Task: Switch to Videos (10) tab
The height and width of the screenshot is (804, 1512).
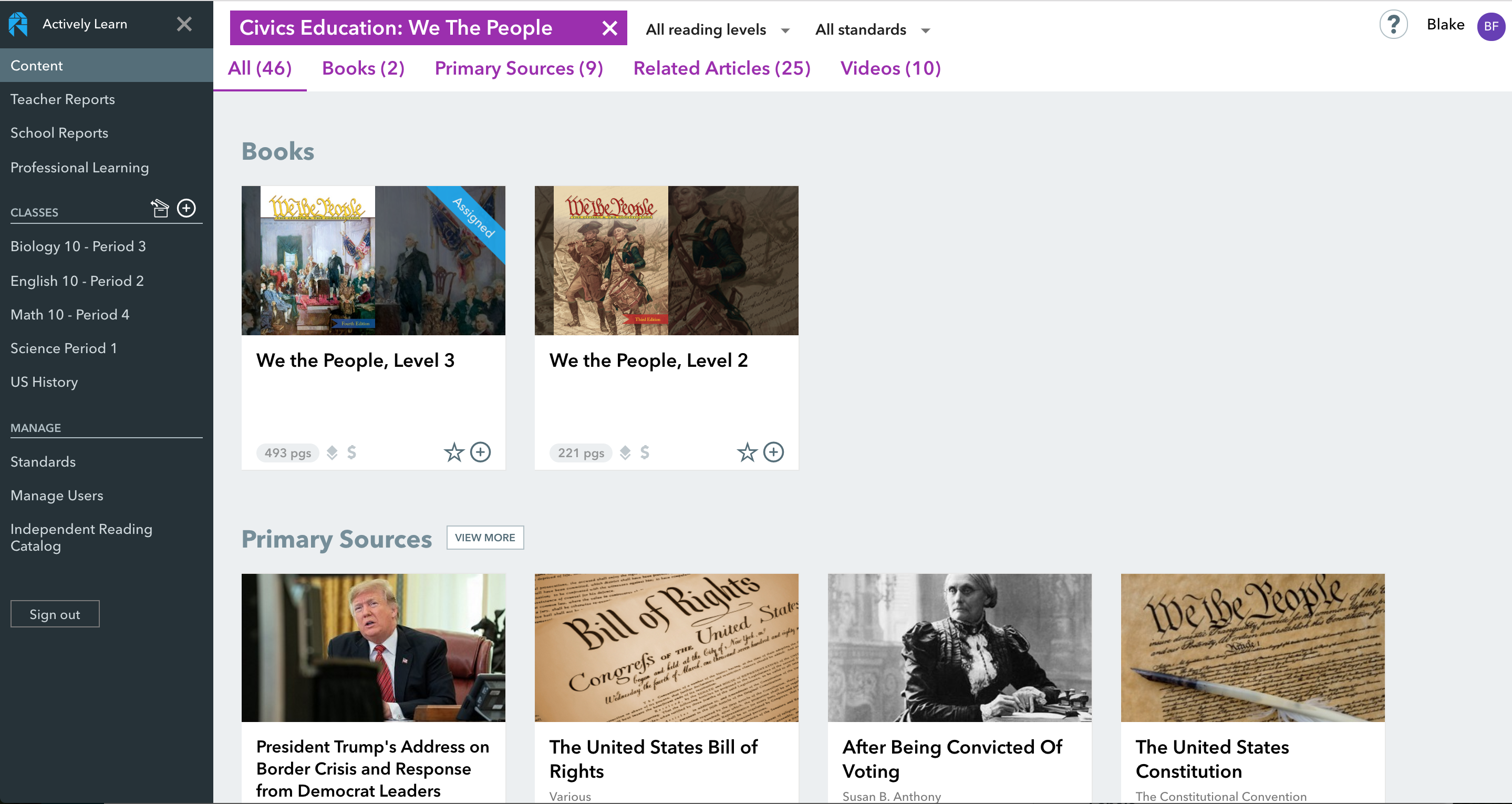Action: click(x=890, y=69)
